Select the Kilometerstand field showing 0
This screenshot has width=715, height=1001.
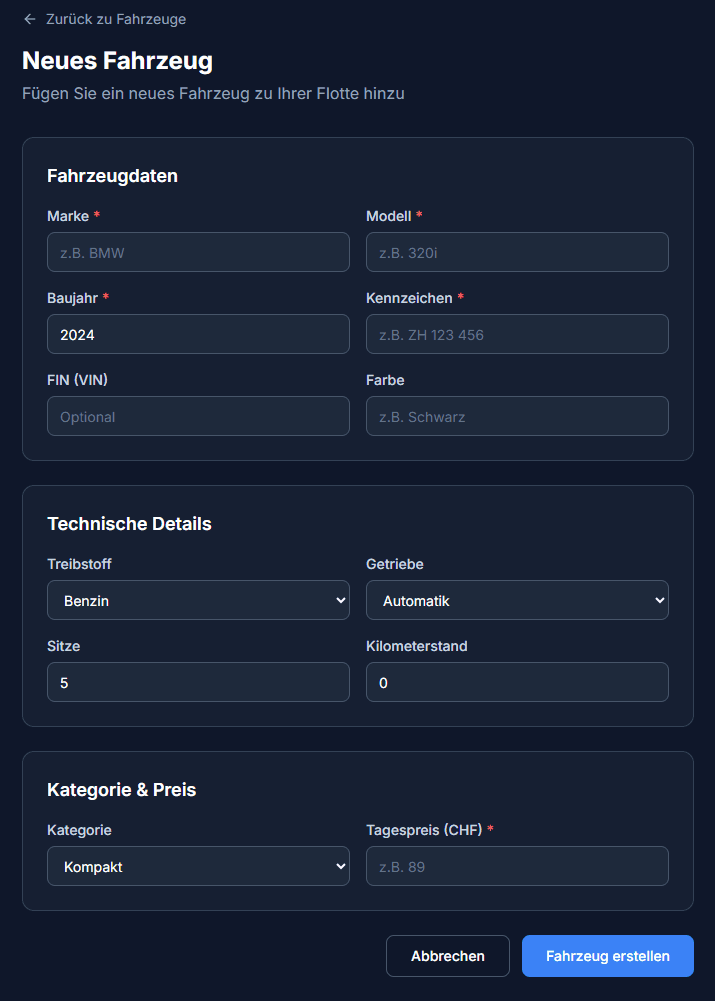(517, 682)
